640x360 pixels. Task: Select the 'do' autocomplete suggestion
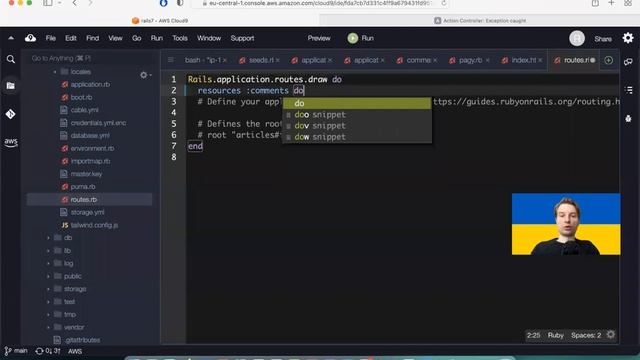357,103
